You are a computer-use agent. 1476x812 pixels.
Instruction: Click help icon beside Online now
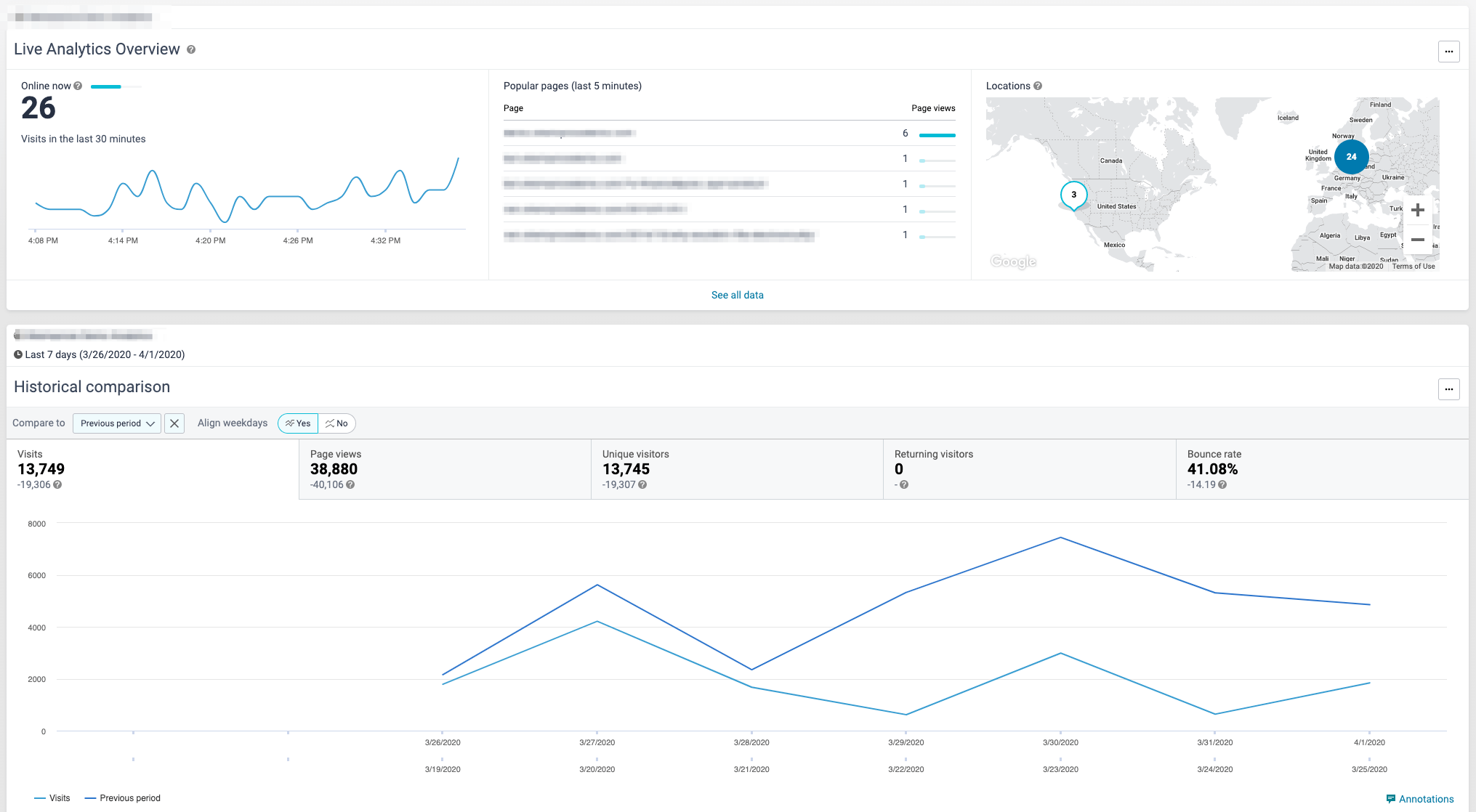coord(78,86)
